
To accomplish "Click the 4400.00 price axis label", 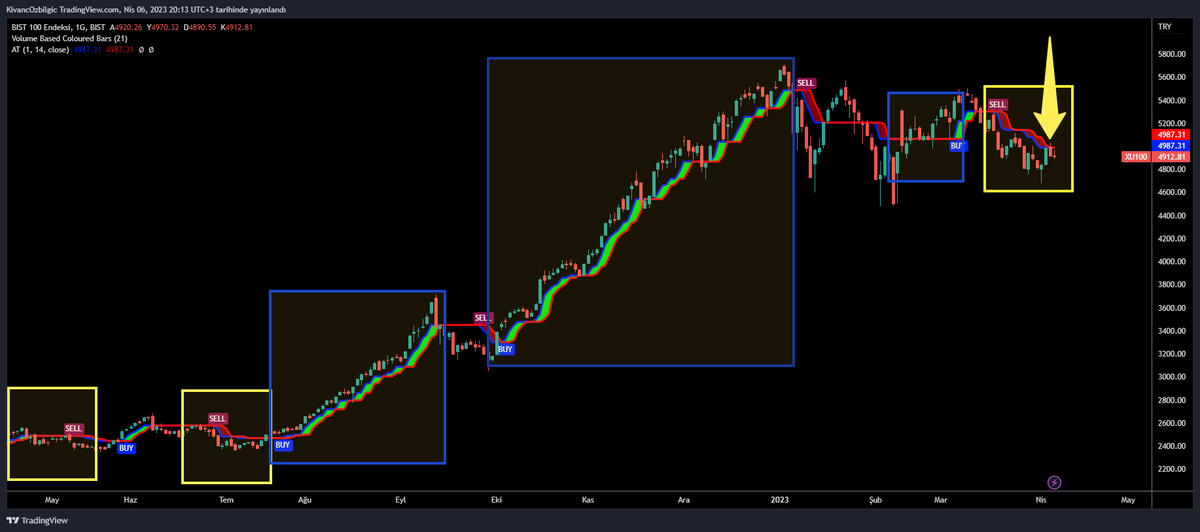I will [x=1171, y=216].
